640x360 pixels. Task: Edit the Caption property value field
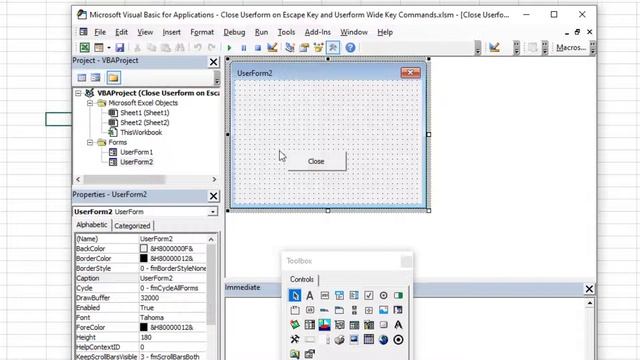173,278
